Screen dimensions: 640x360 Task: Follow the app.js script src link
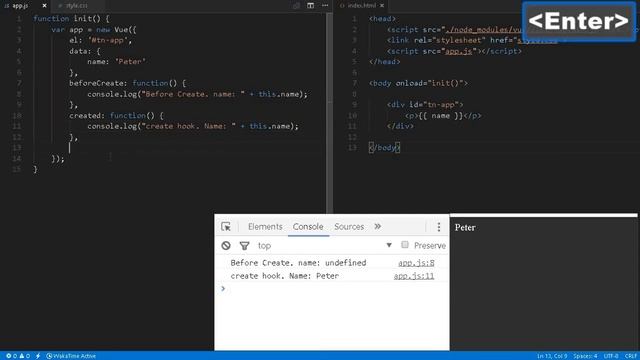459,51
